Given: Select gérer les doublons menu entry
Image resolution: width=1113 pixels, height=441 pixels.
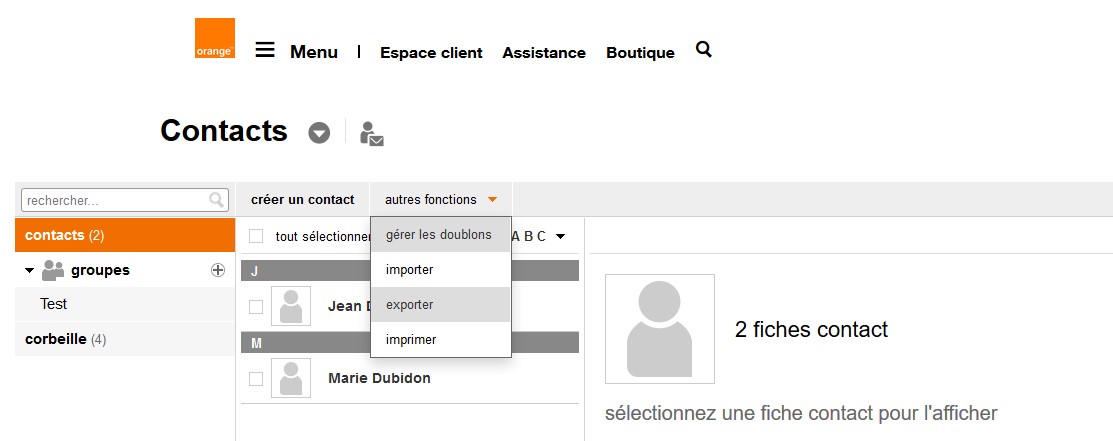Looking at the screenshot, I should tap(440, 234).
